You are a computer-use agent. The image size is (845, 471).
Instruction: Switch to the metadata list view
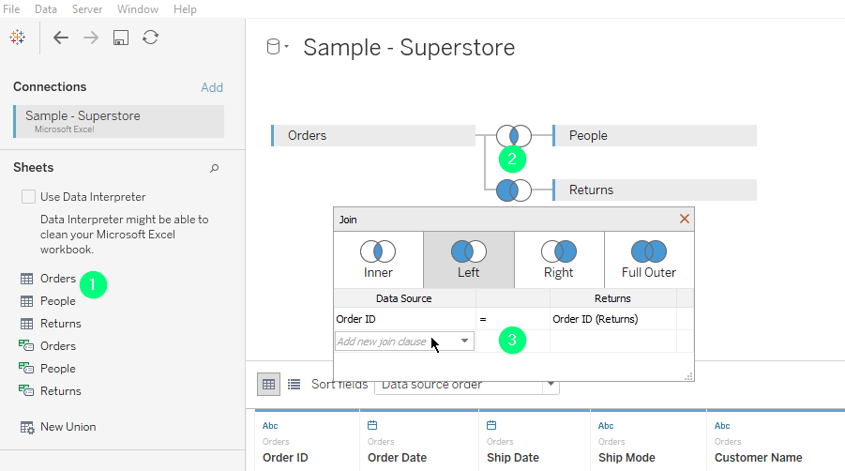[x=294, y=384]
